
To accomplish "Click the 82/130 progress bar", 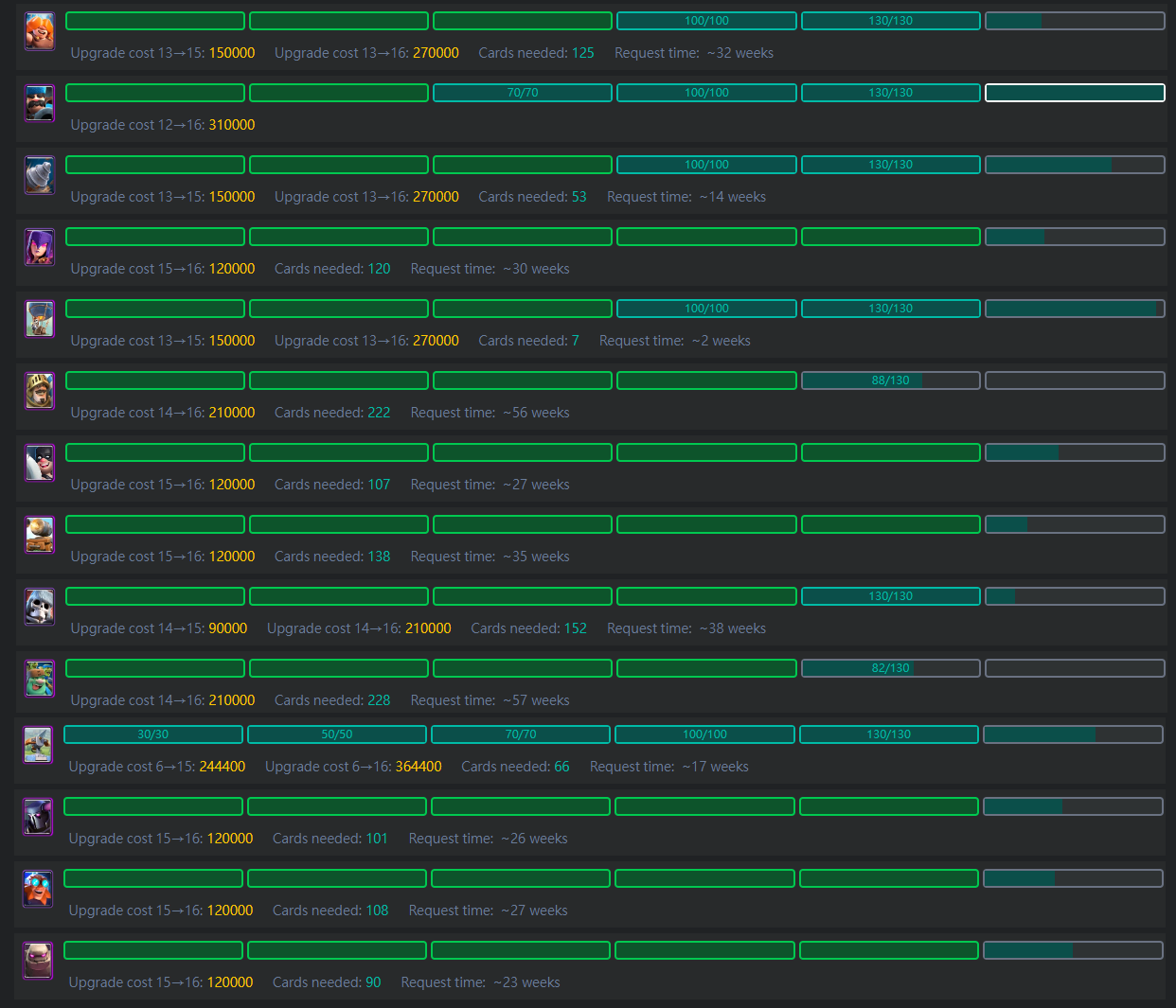I will (x=890, y=668).
